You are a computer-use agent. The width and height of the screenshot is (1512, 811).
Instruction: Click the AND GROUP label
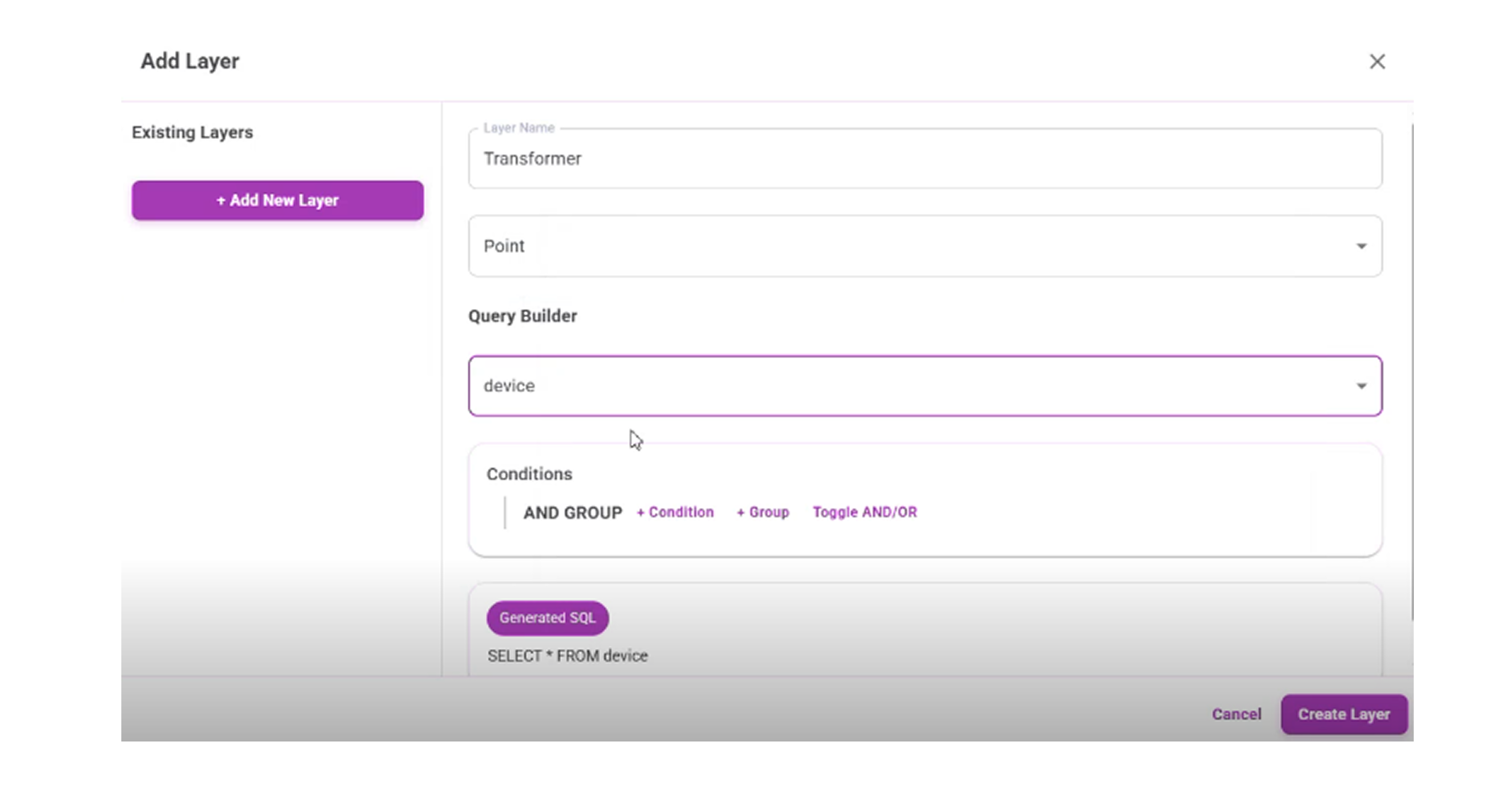572,513
